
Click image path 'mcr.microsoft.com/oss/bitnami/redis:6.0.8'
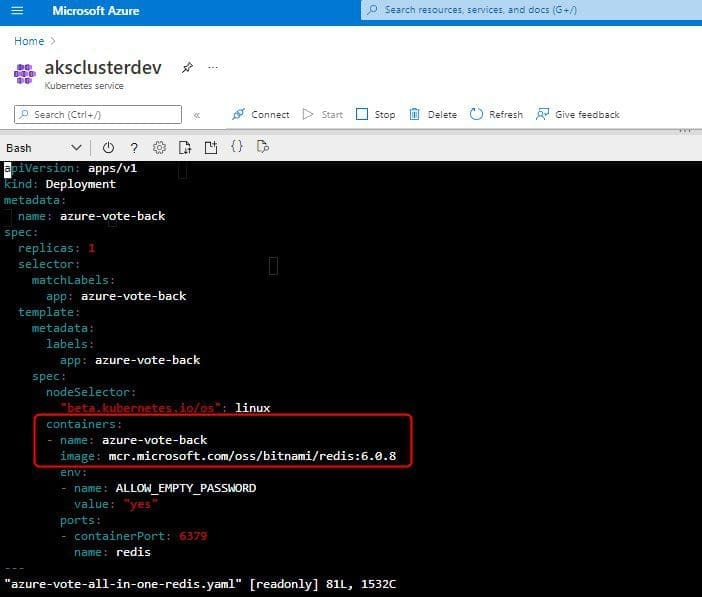[252, 456]
